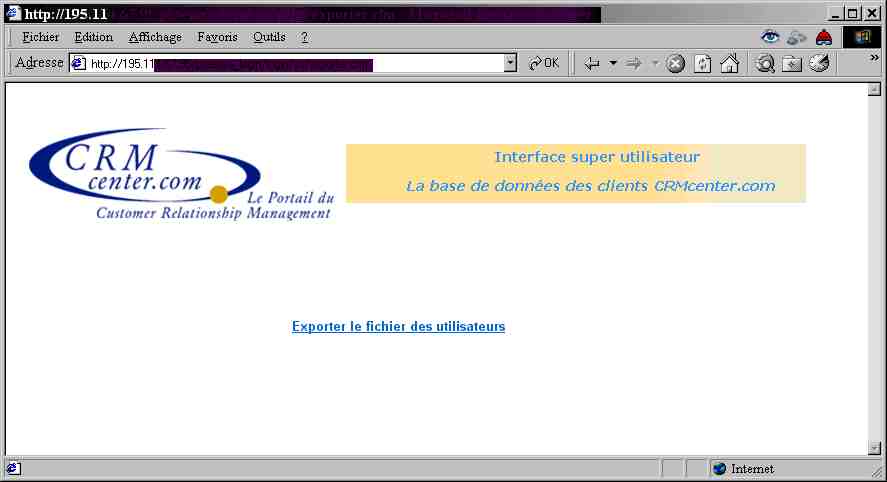Click the gray chain links icon
Screen dimensions: 887x482
coord(796,38)
